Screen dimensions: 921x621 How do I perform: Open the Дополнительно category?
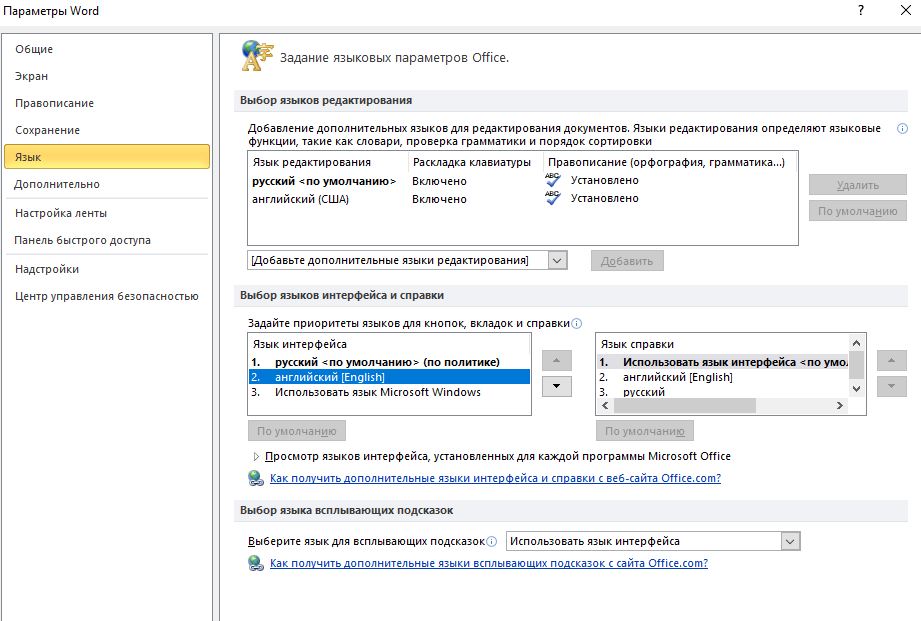tap(106, 184)
